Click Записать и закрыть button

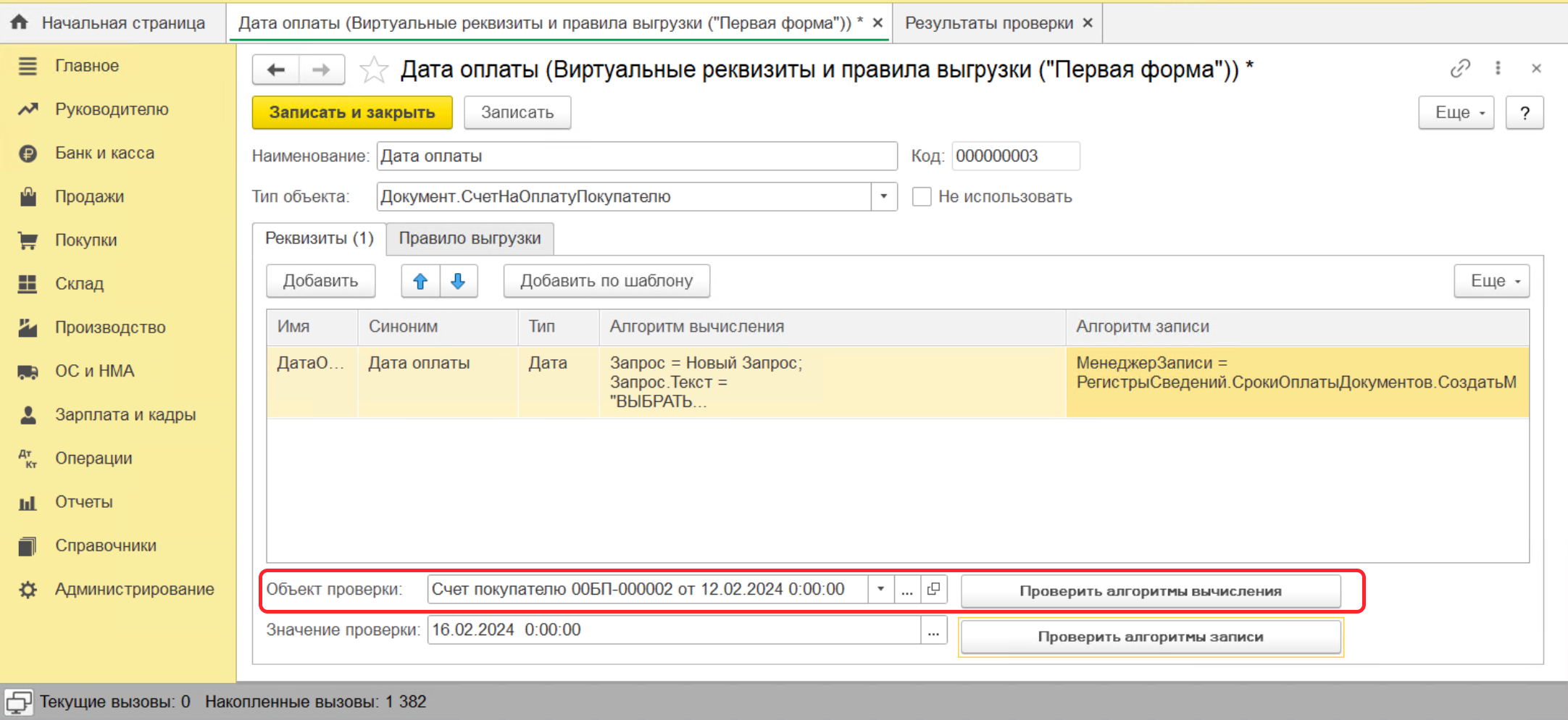click(x=352, y=112)
